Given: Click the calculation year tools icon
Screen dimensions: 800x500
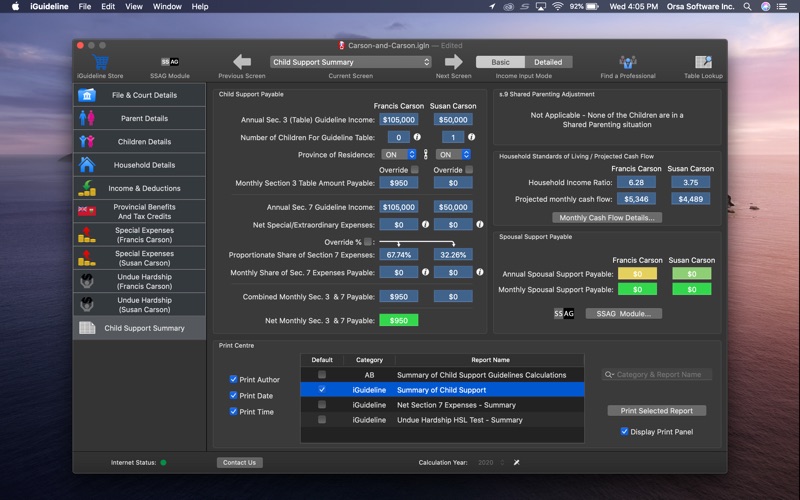Looking at the screenshot, I should 516,462.
